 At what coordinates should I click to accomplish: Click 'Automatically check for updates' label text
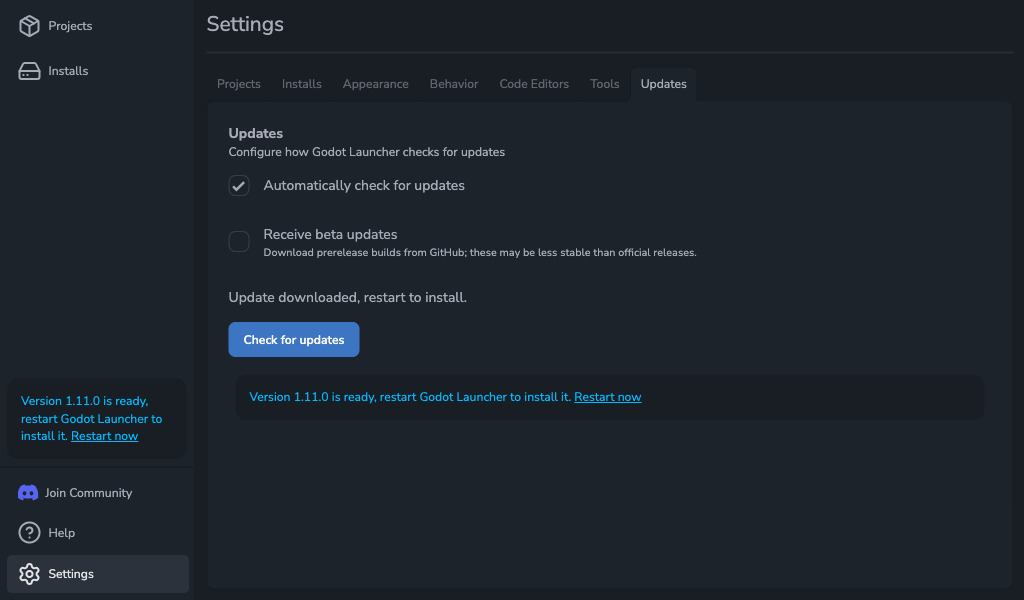coord(364,185)
